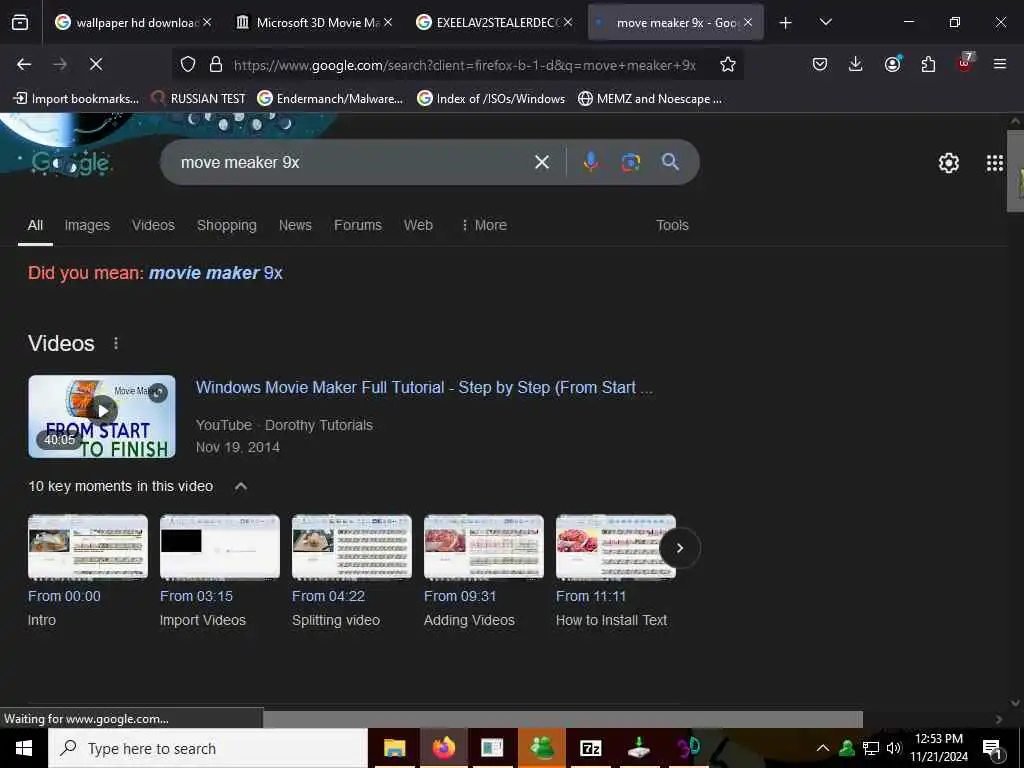Click the horizontal page scrollbar
The height and width of the screenshot is (768, 1024).
(563, 719)
